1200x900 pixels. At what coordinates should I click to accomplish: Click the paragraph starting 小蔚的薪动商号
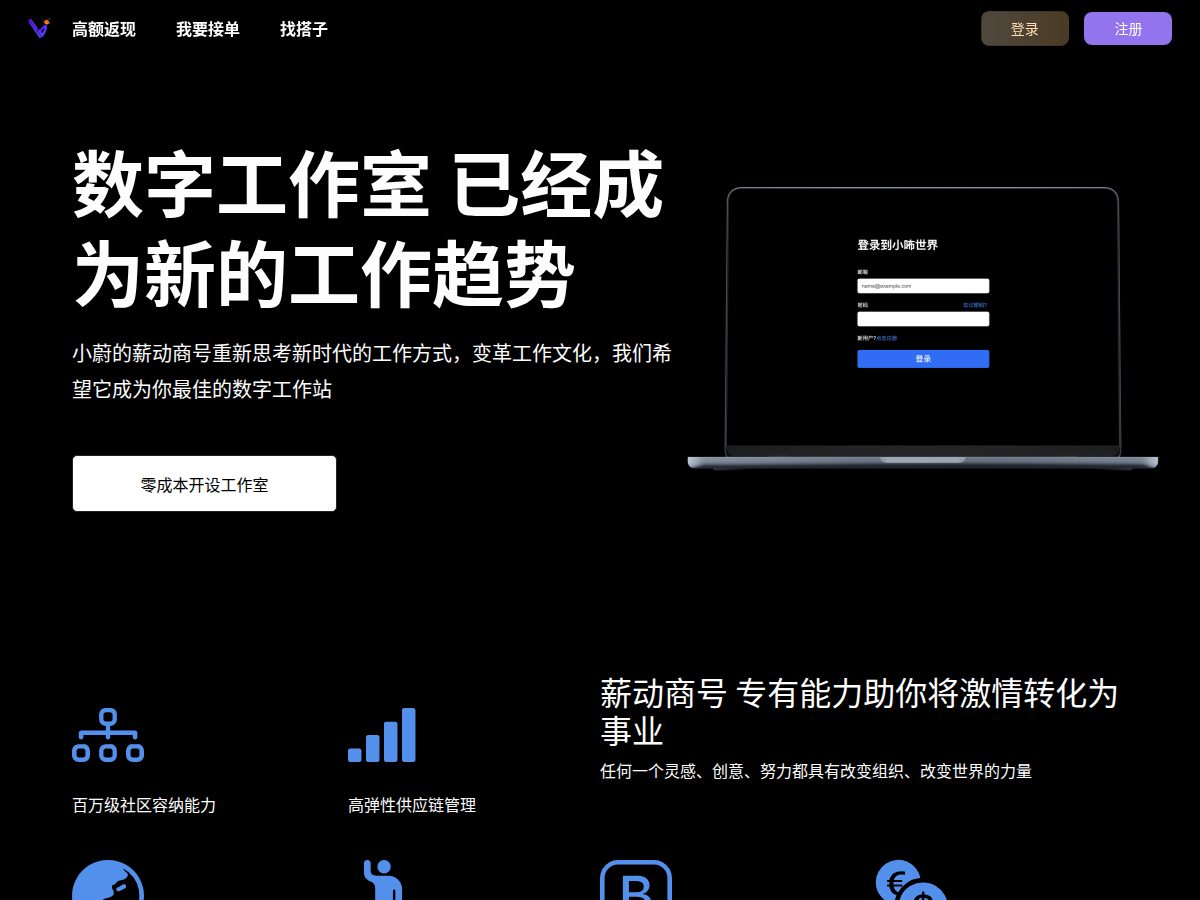372,371
